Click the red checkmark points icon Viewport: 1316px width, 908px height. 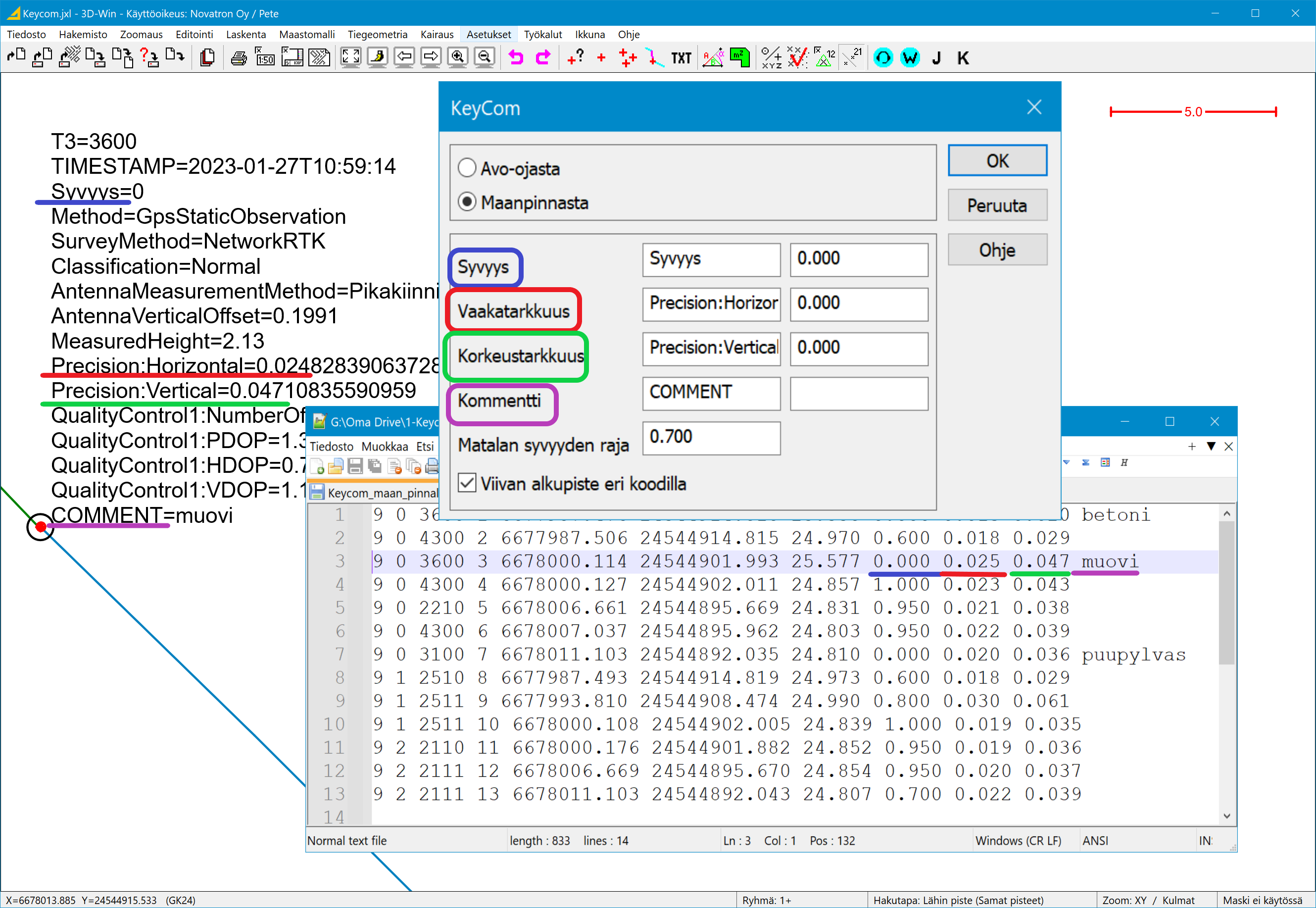(x=797, y=57)
